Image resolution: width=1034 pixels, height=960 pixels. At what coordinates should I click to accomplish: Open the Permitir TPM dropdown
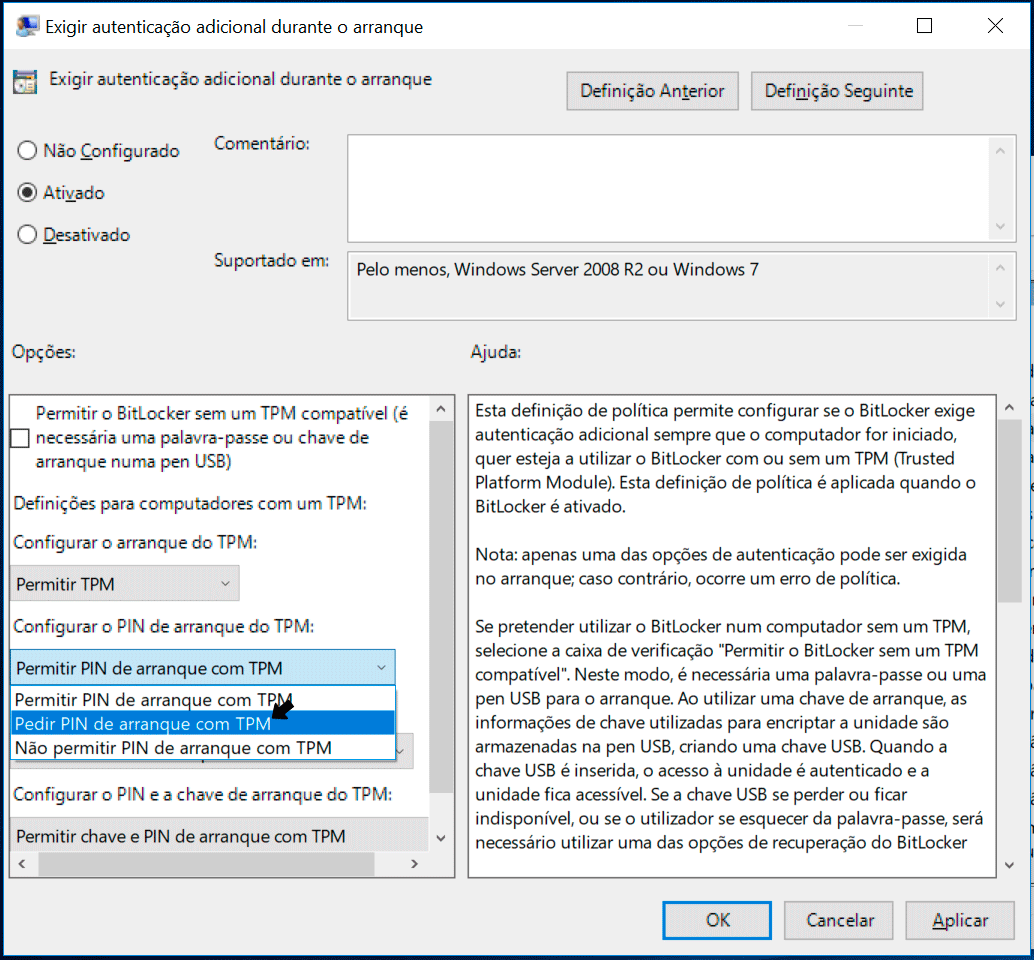coord(125,584)
